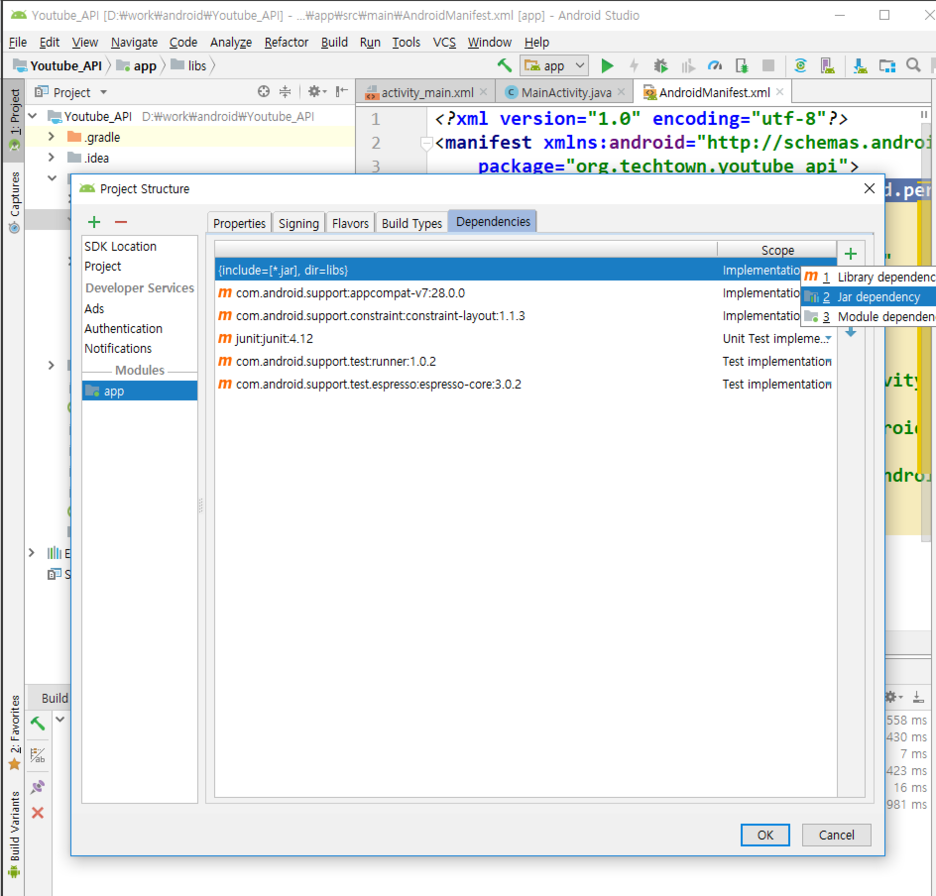Open the activity_main.xml editor tab
This screenshot has height=896, width=936.
click(x=426, y=93)
